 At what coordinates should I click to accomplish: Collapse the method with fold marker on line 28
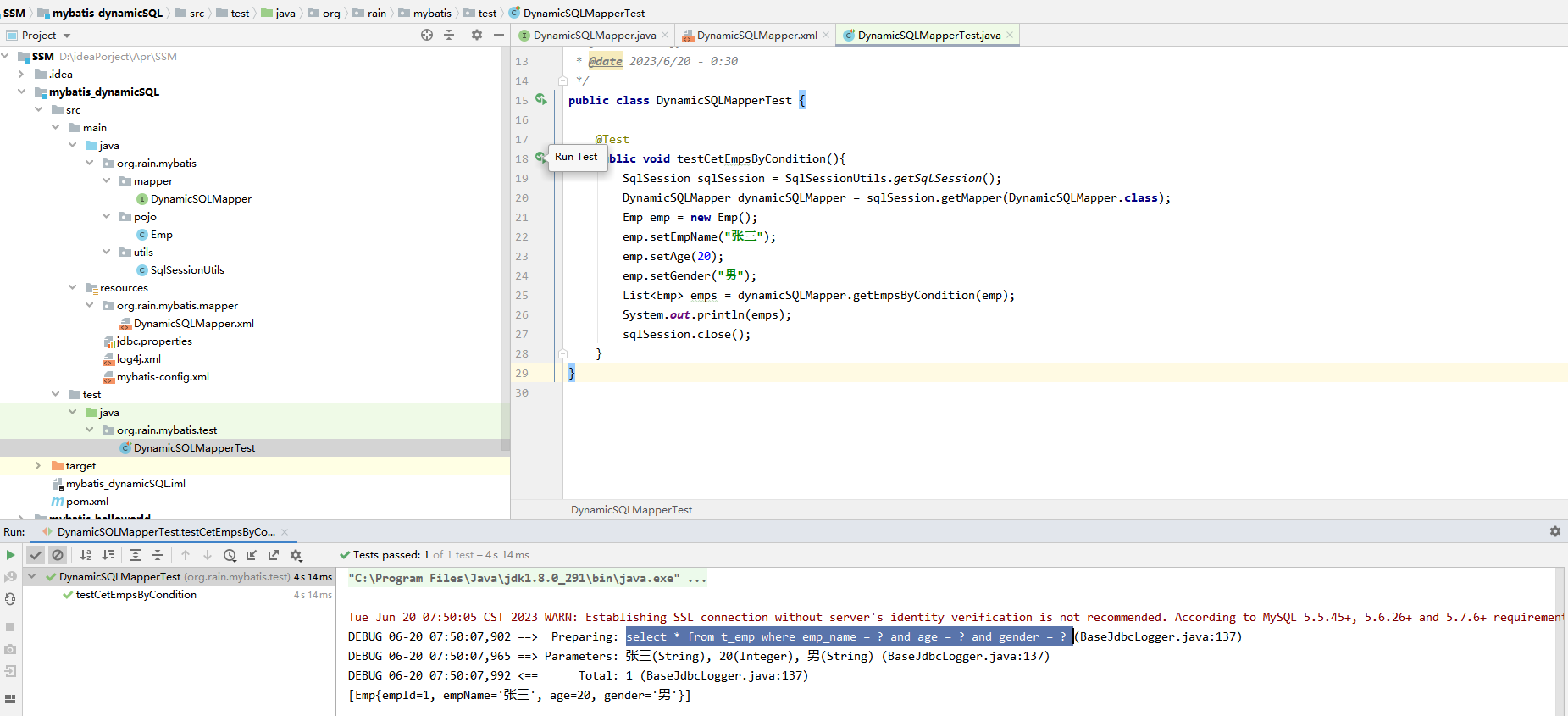(x=562, y=353)
